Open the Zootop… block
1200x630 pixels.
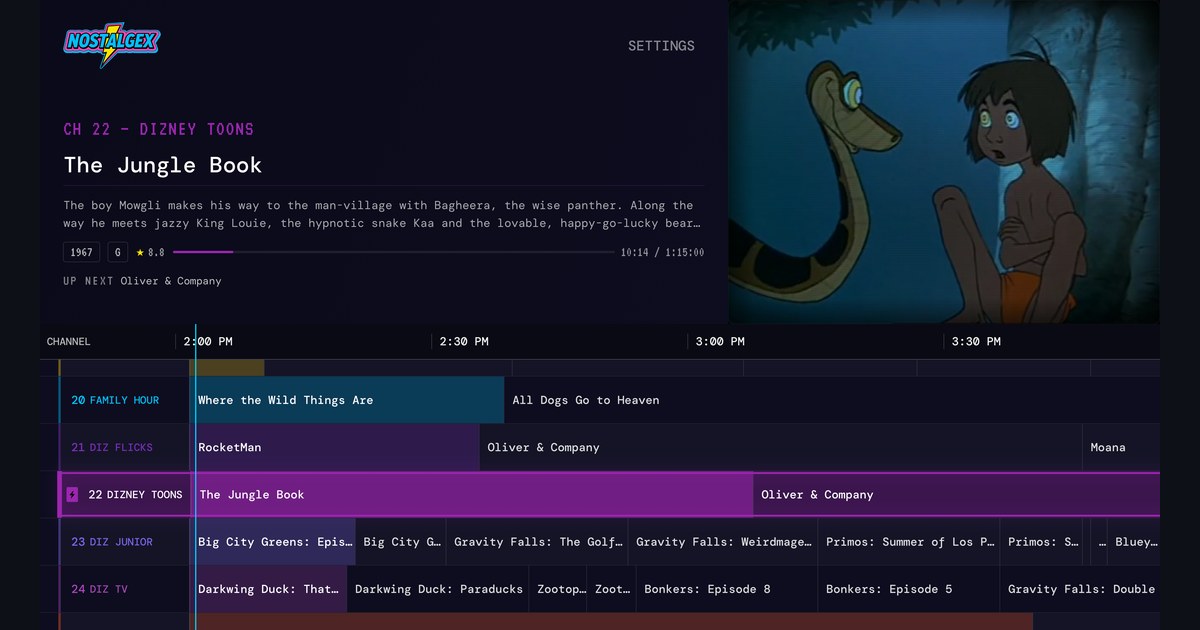click(x=558, y=589)
